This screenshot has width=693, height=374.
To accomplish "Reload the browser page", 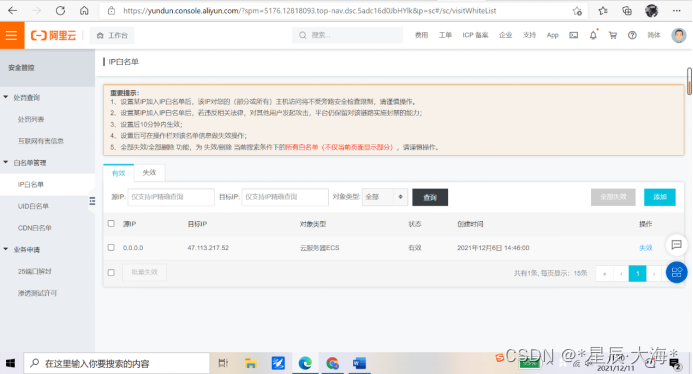I will [x=60, y=11].
